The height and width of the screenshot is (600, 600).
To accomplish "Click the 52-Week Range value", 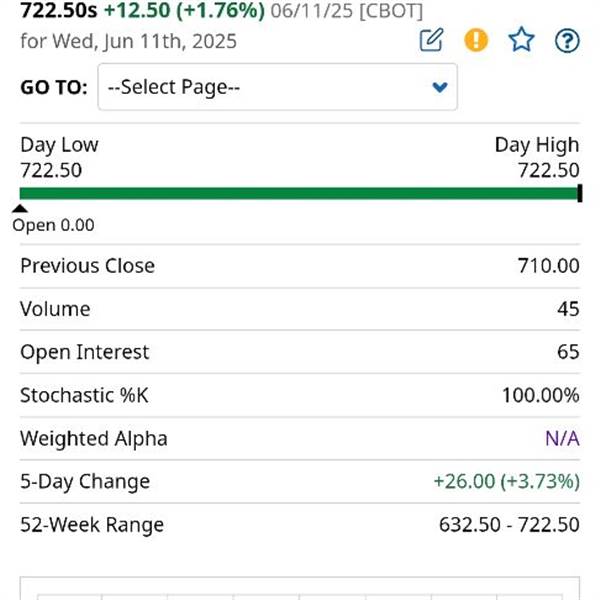I will tap(509, 525).
